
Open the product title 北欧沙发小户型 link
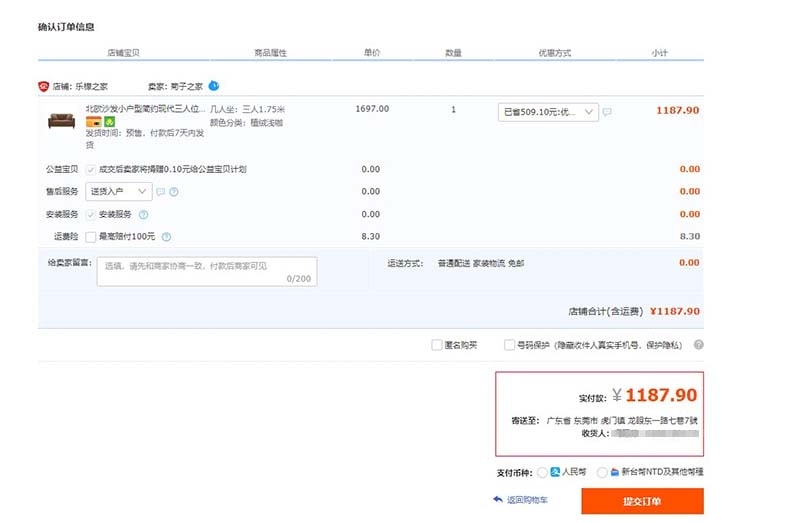[x=145, y=109]
